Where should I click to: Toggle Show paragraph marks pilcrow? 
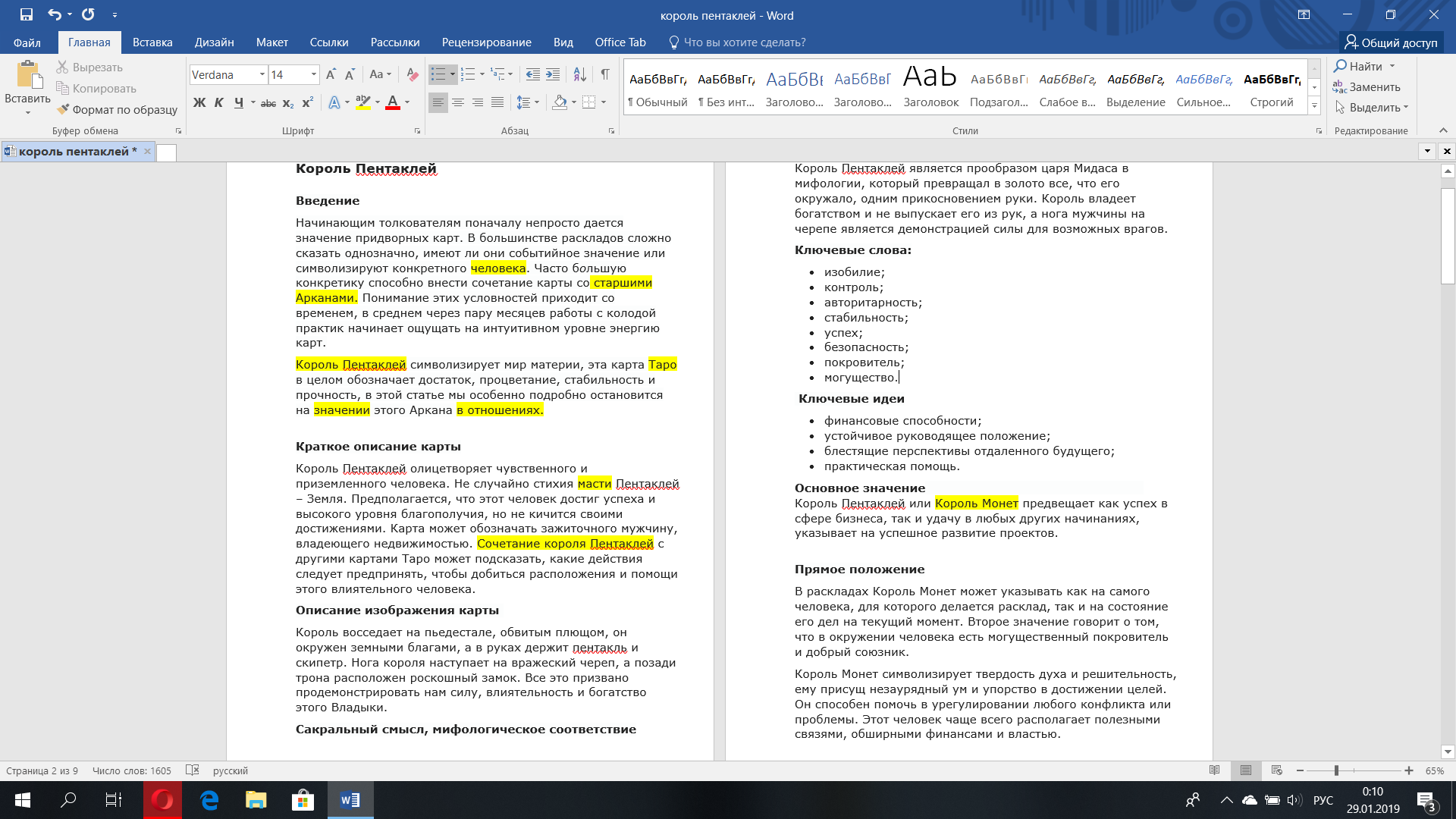(605, 74)
